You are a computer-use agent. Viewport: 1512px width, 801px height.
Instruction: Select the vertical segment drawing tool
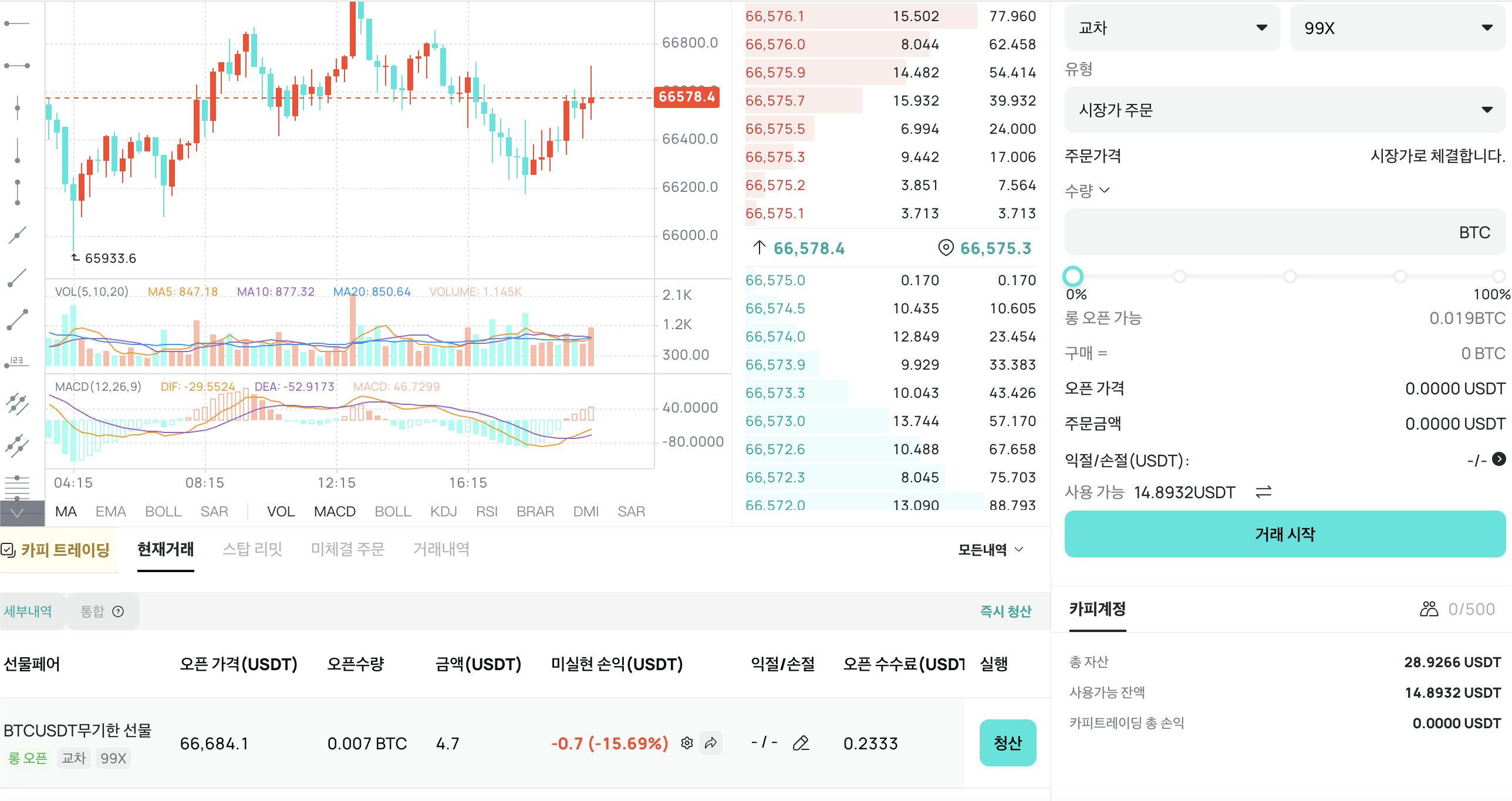(x=17, y=192)
